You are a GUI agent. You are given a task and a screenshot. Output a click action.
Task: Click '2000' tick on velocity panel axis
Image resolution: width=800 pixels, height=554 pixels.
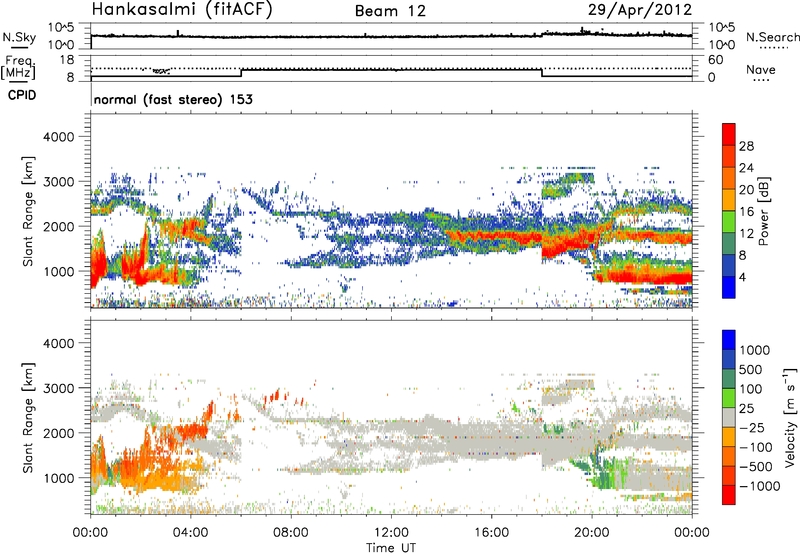click(x=58, y=433)
